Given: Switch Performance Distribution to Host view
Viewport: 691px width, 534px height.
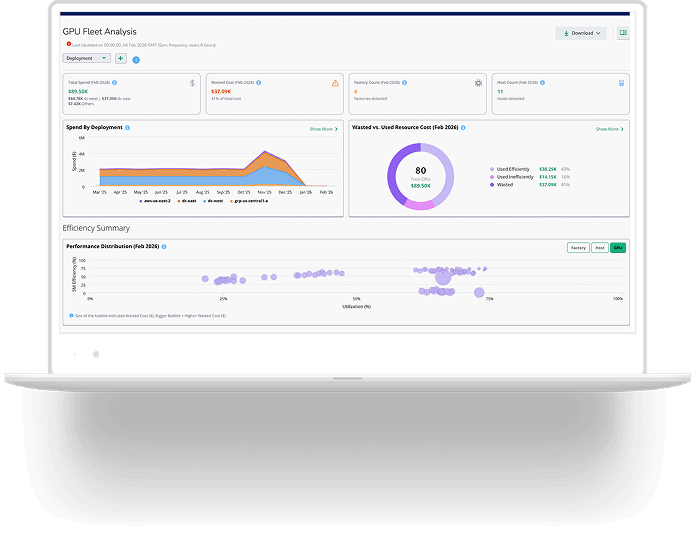Looking at the screenshot, I should pyautogui.click(x=600, y=248).
